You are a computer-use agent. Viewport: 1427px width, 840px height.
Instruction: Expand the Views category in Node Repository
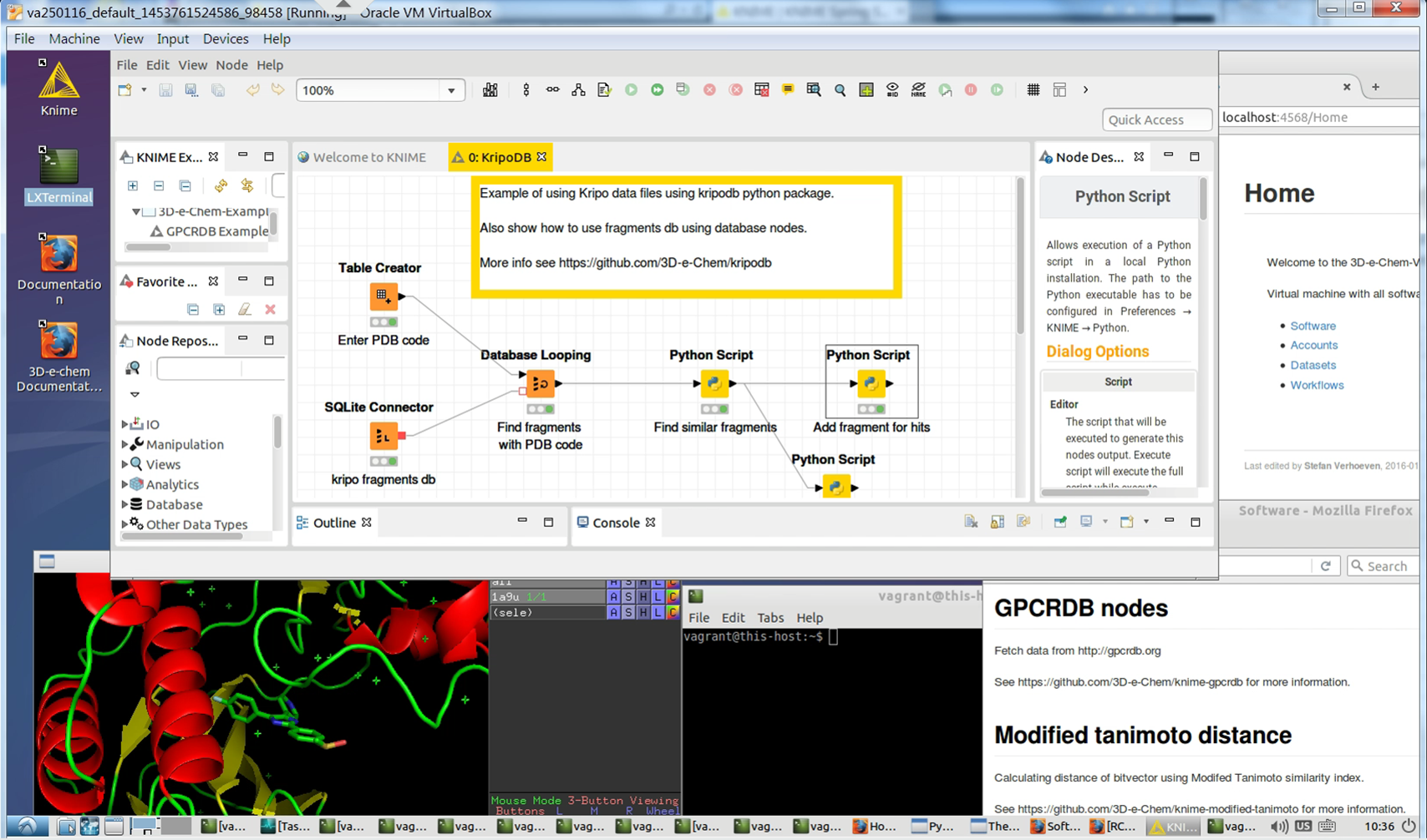pos(125,464)
